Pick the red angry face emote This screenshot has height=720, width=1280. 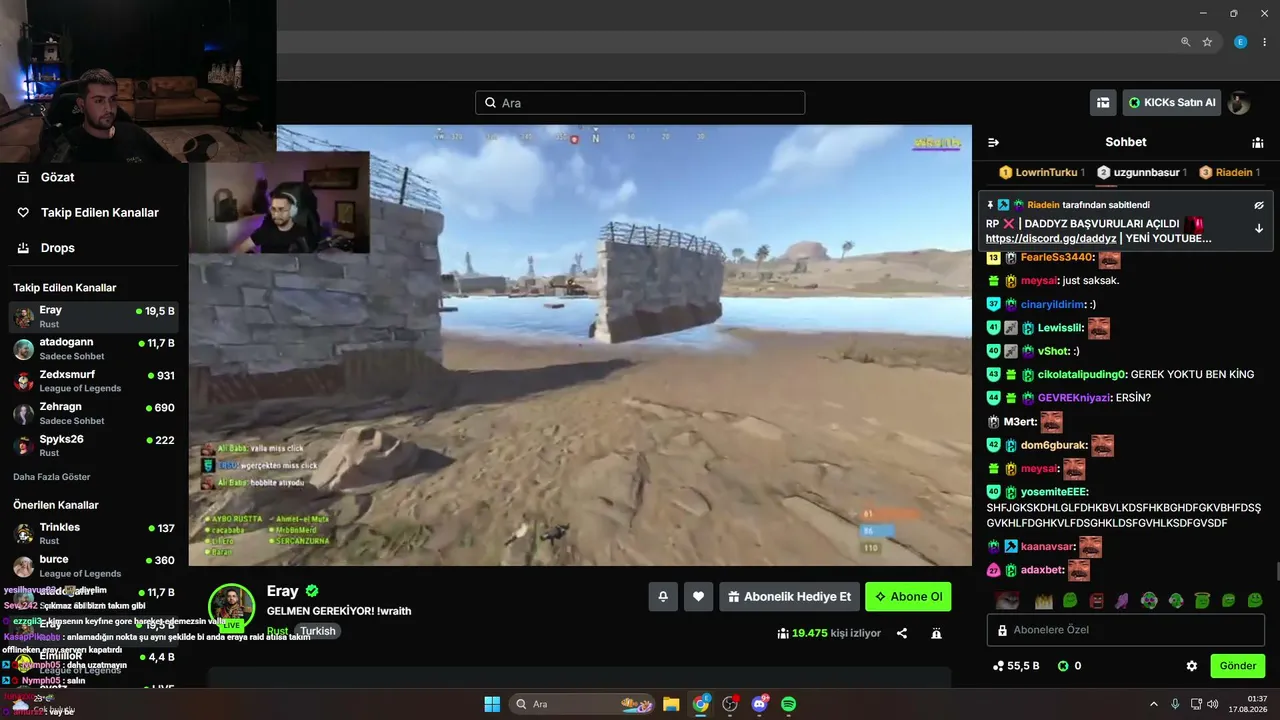[1097, 601]
